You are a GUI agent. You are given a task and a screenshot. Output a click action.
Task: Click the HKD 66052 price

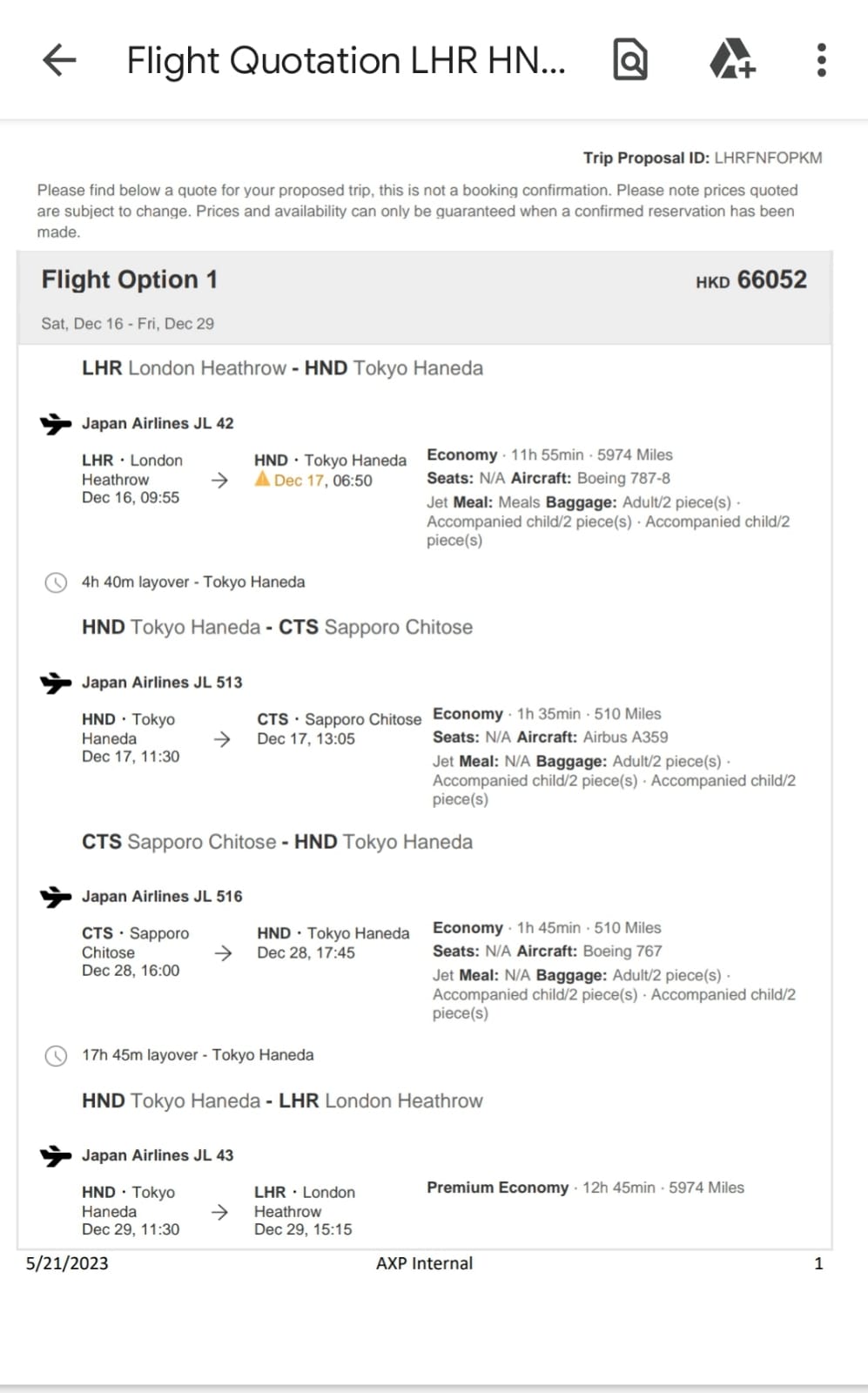coord(751,279)
